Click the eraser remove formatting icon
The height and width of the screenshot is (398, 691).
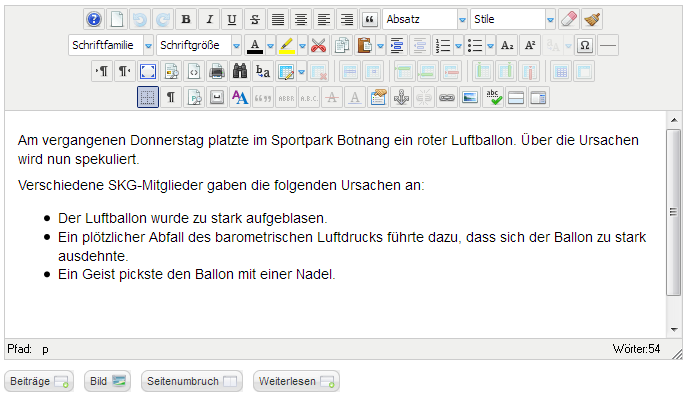pos(568,19)
